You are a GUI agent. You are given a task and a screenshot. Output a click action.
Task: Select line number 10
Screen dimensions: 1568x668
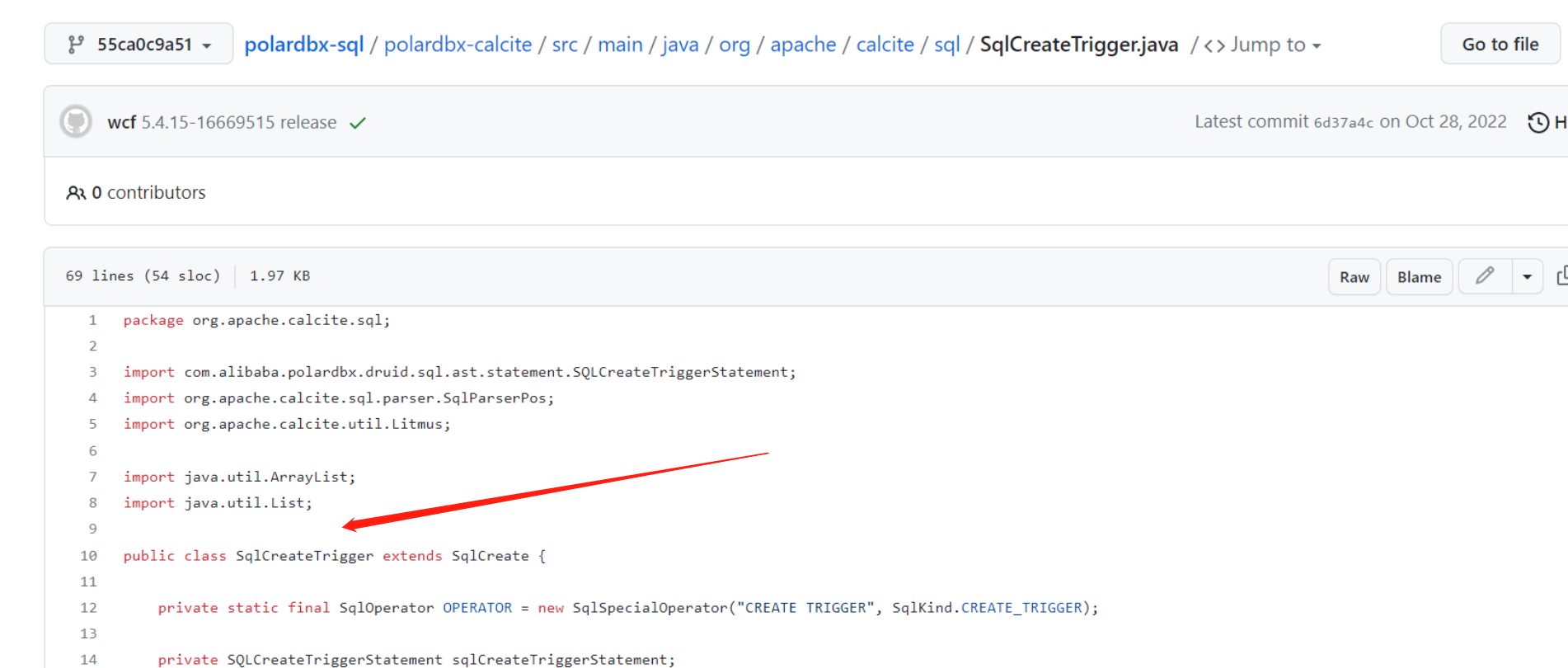click(x=88, y=556)
